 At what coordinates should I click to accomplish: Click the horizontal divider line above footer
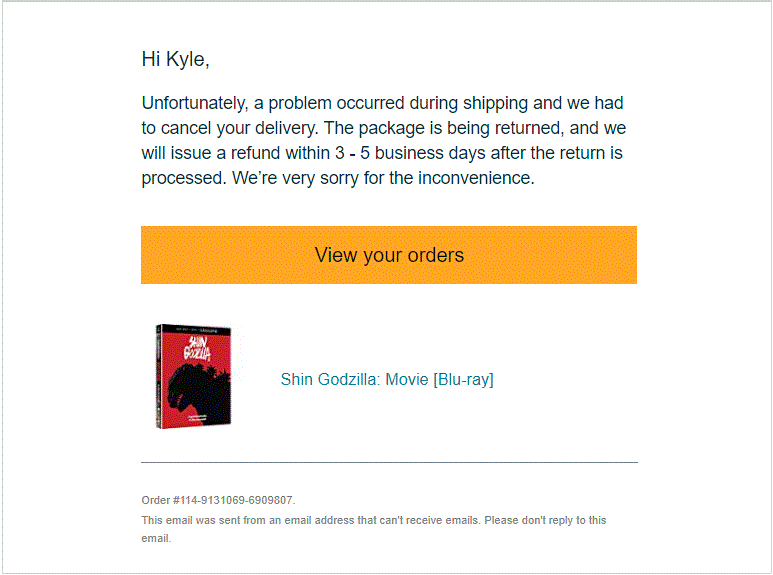(x=389, y=462)
